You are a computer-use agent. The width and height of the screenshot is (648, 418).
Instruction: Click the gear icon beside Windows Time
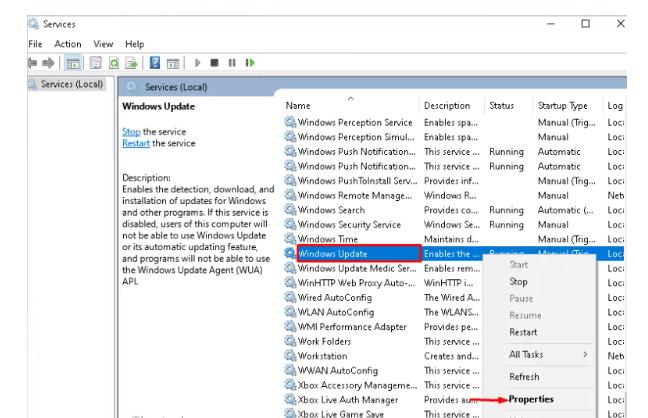[290, 239]
